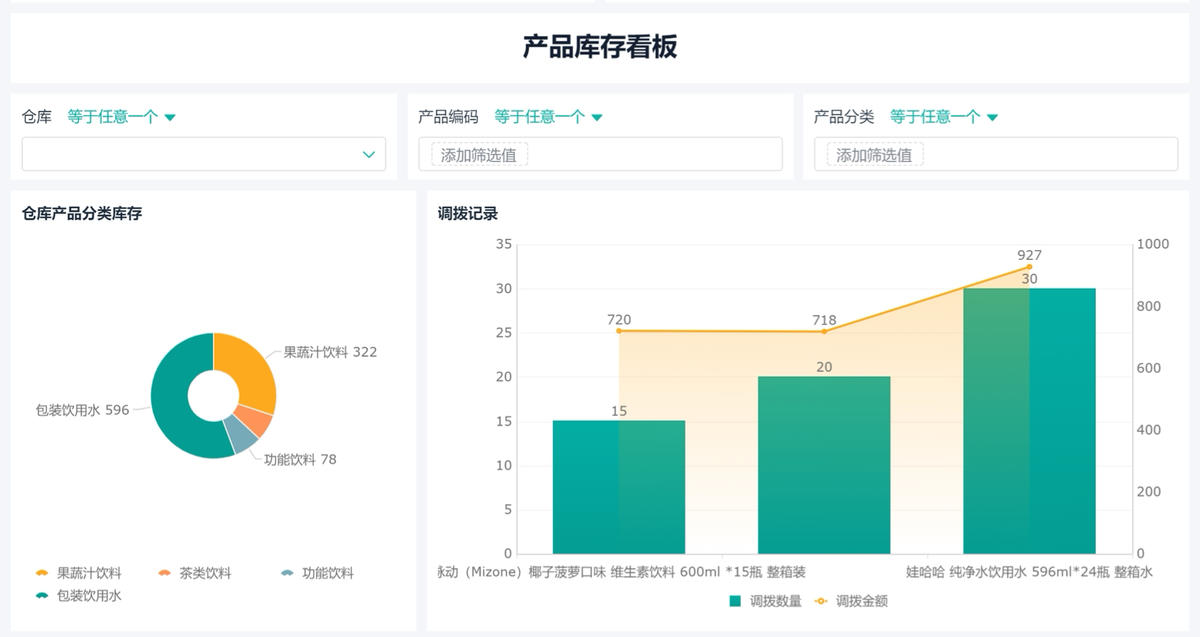Expand the warehouse selection combo box chevron
This screenshot has width=1200, height=637.
[x=367, y=154]
